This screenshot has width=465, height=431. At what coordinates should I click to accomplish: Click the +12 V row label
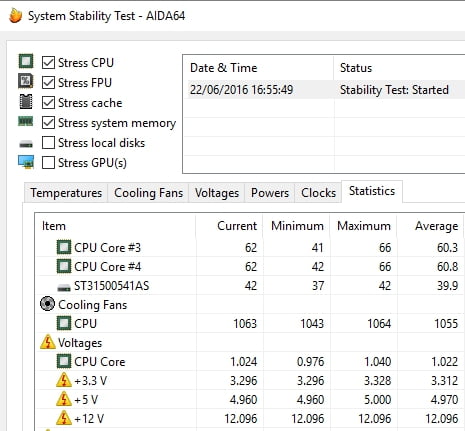[89, 419]
